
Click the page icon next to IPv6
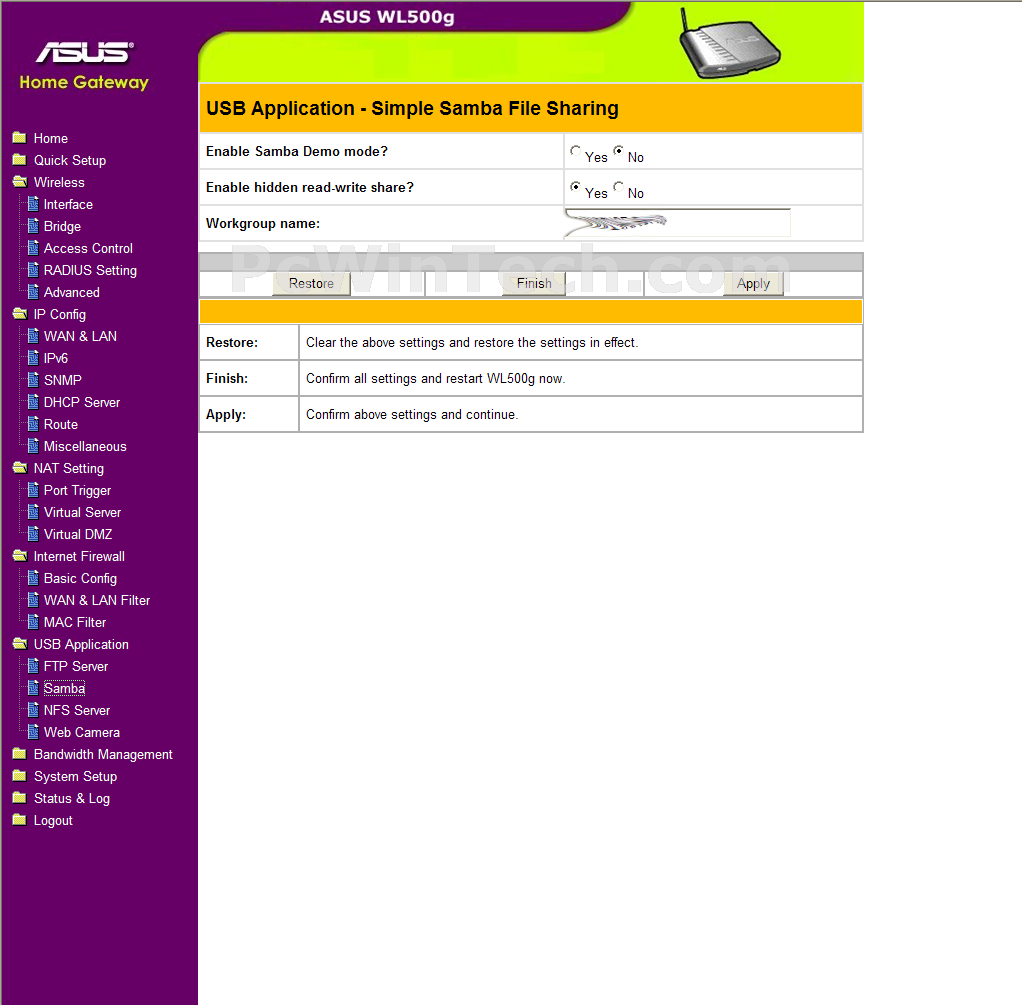(x=33, y=358)
